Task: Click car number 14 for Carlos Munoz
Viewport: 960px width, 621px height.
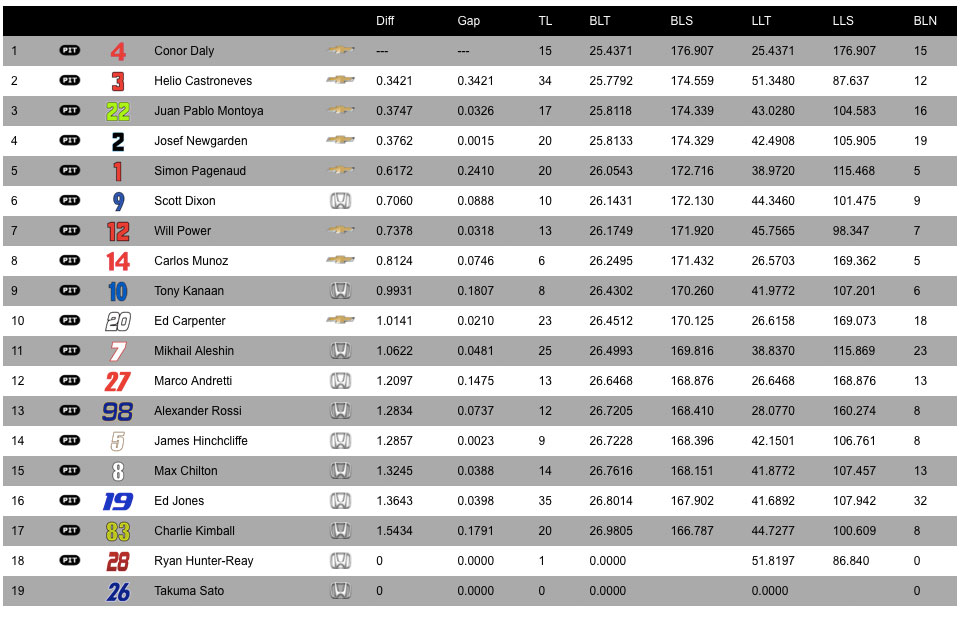Action: [x=118, y=261]
